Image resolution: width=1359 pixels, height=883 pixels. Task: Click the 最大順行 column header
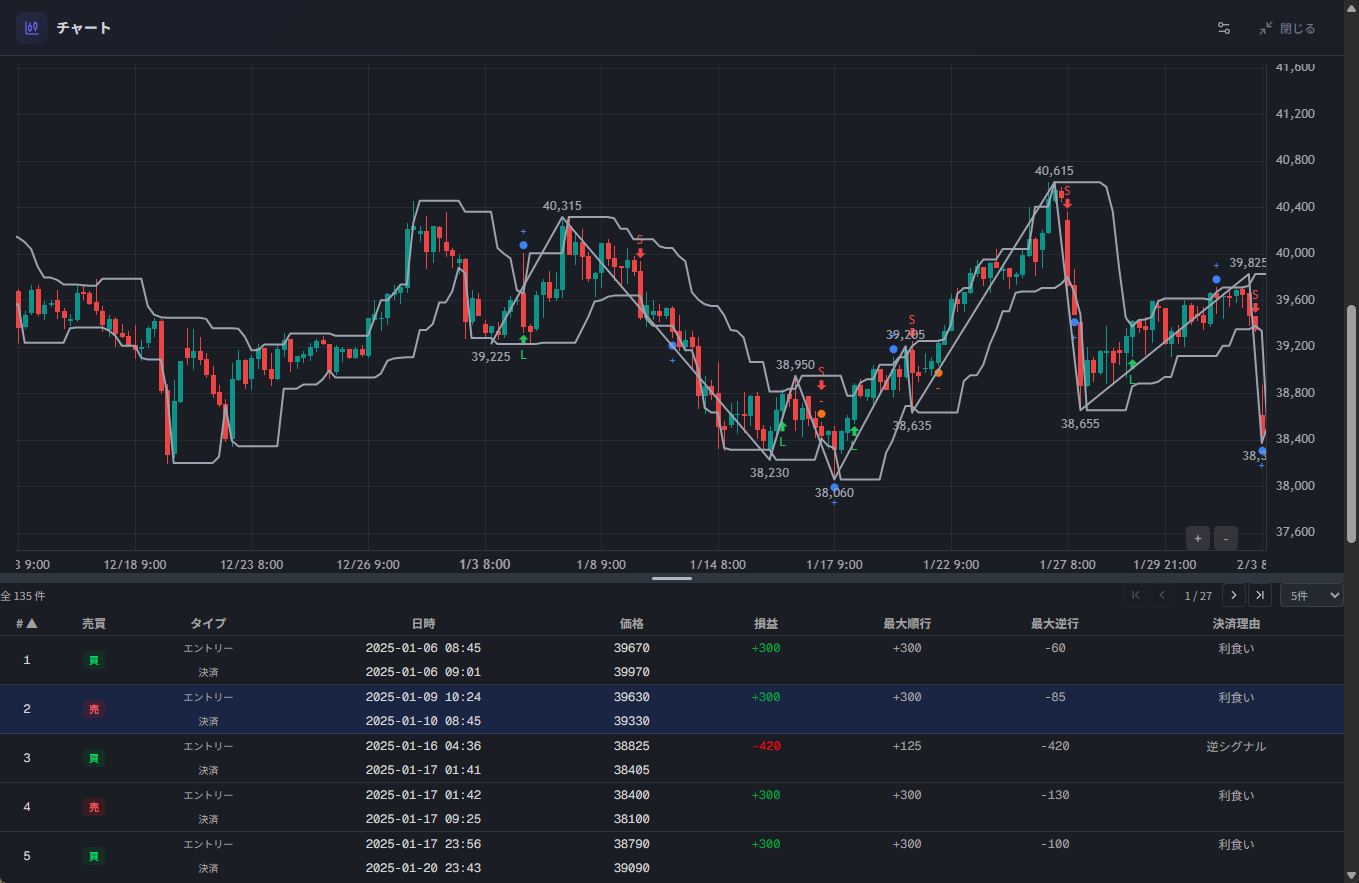(x=907, y=623)
